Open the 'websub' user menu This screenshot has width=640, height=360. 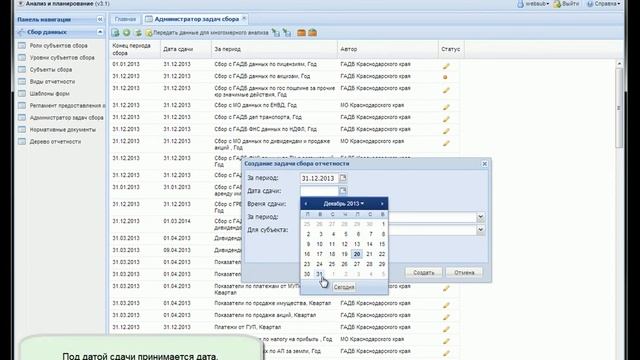click(x=533, y=4)
